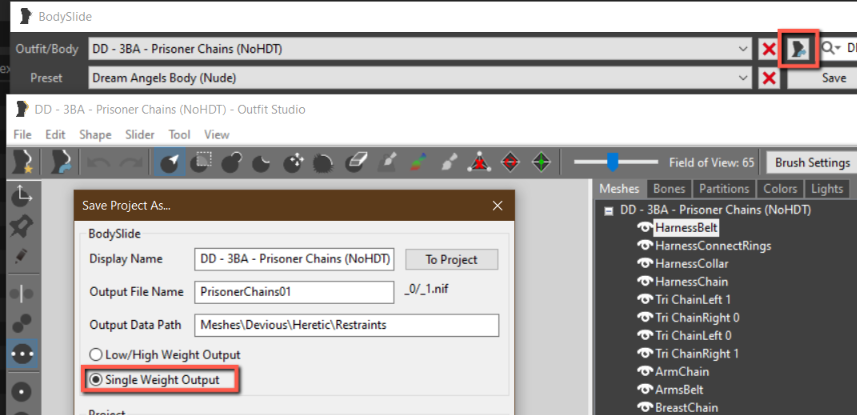The image size is (857, 415).
Task: Delete the outfit via red X beside Outfit/Body
Action: point(769,49)
